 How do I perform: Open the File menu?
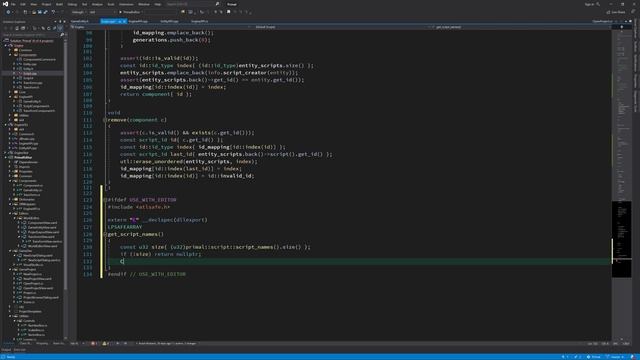(x=13, y=4)
